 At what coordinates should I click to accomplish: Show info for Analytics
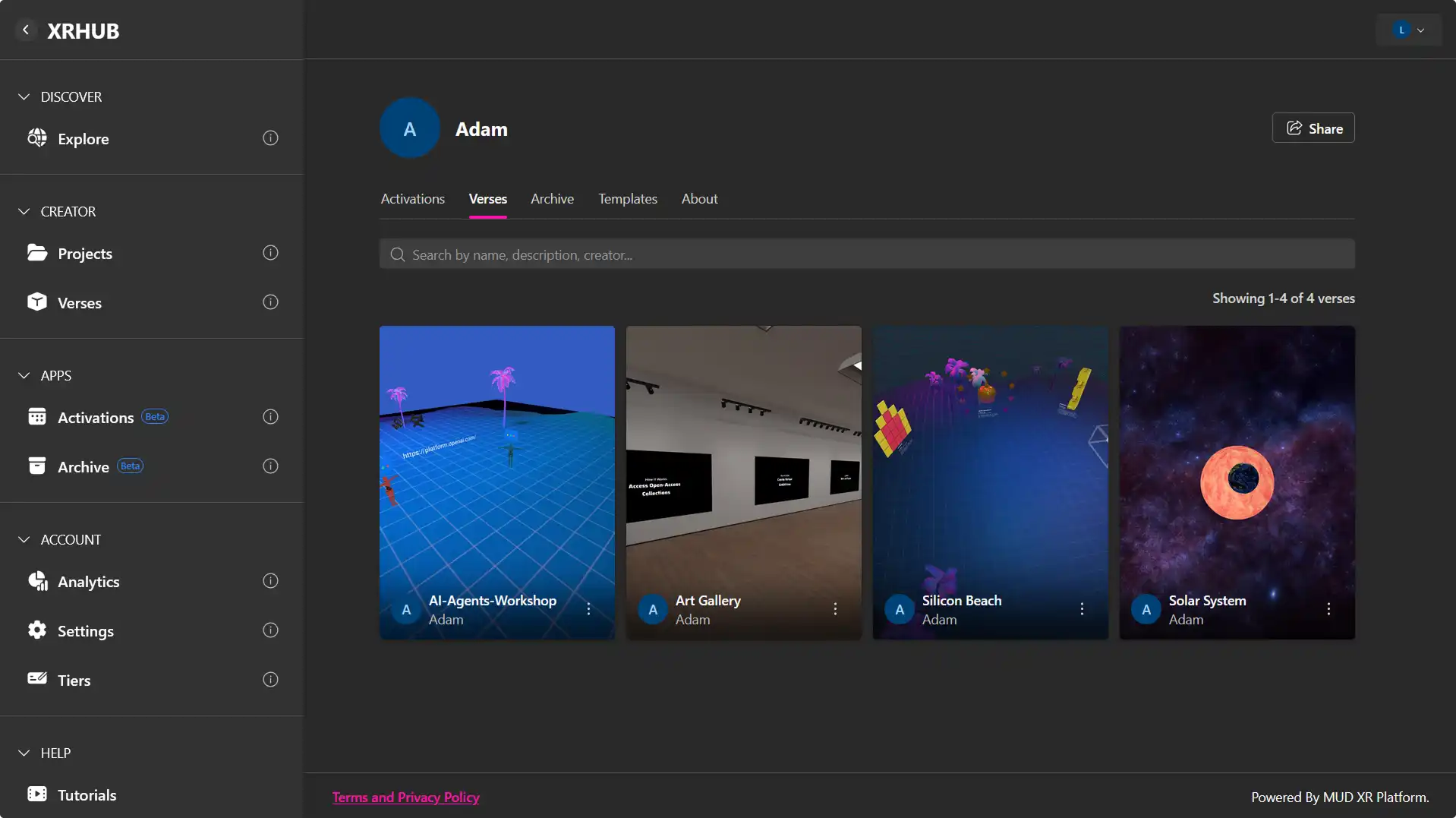click(270, 581)
